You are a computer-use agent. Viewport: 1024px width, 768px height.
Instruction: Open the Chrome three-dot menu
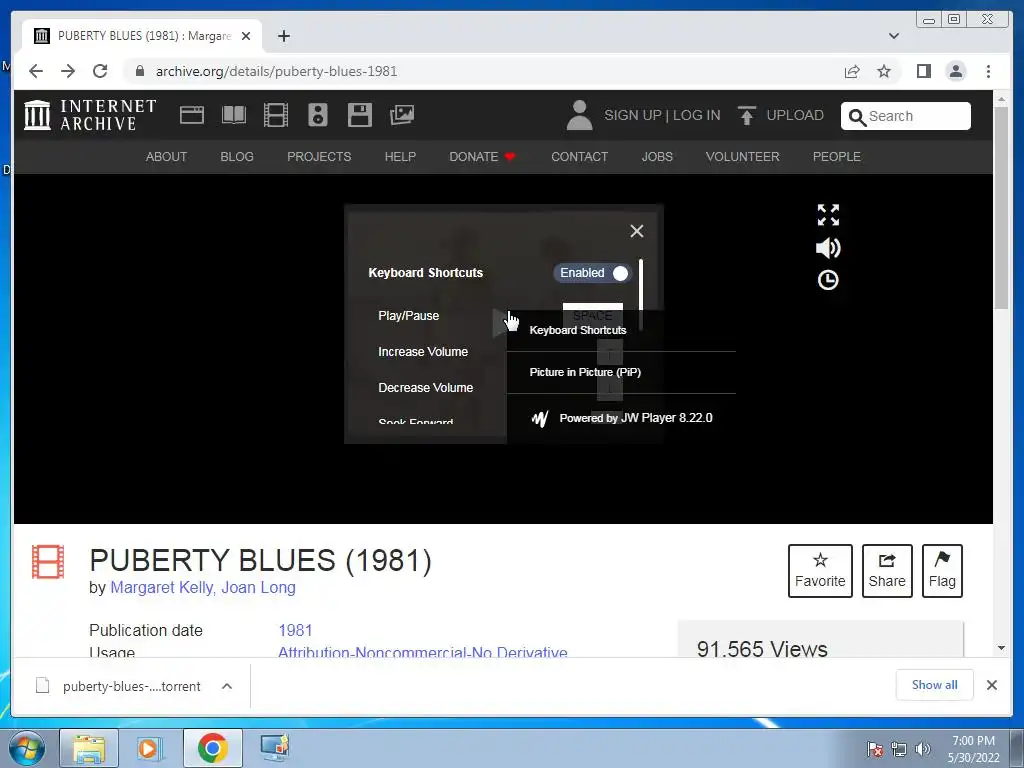(x=988, y=71)
